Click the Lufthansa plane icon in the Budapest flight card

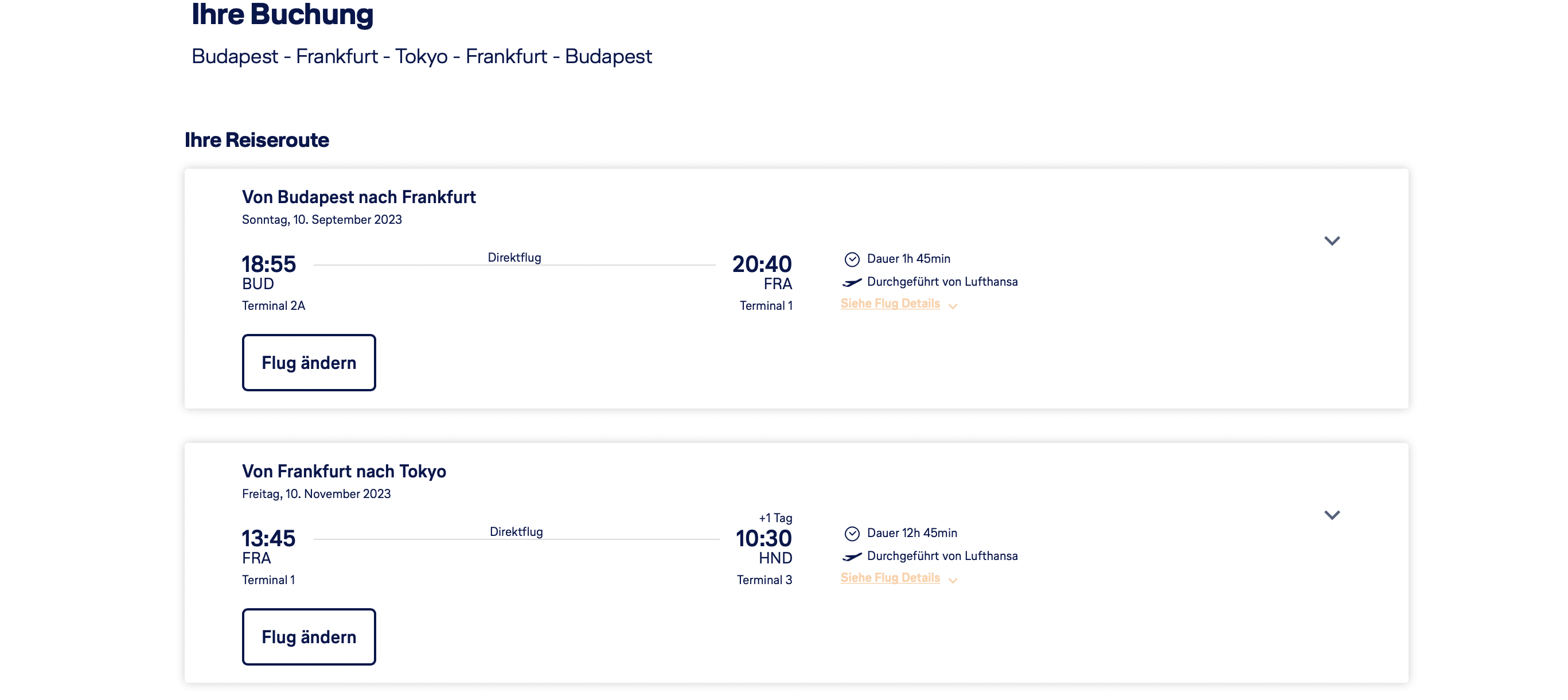(x=852, y=282)
